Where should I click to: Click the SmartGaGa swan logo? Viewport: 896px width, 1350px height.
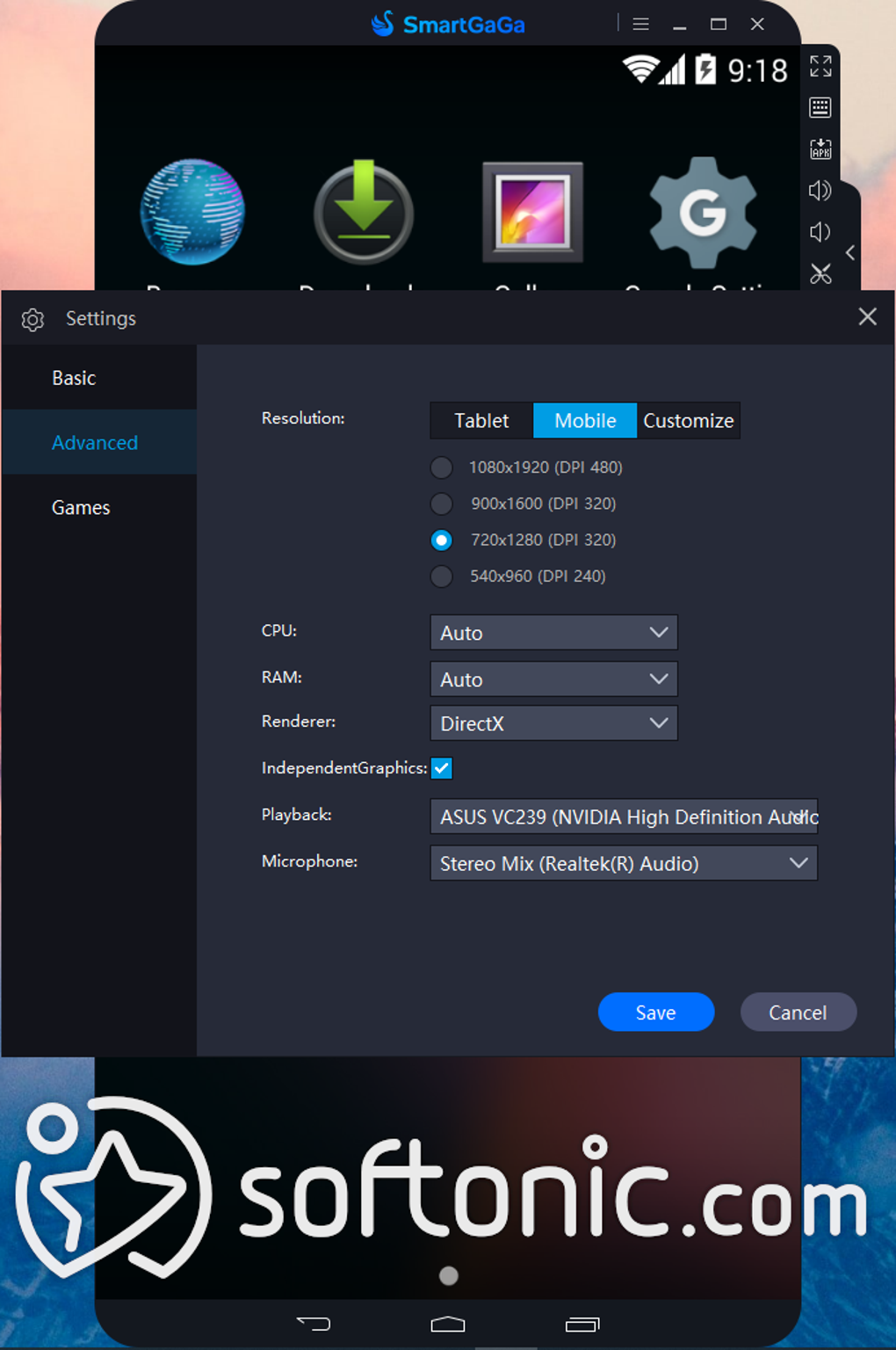[x=383, y=23]
